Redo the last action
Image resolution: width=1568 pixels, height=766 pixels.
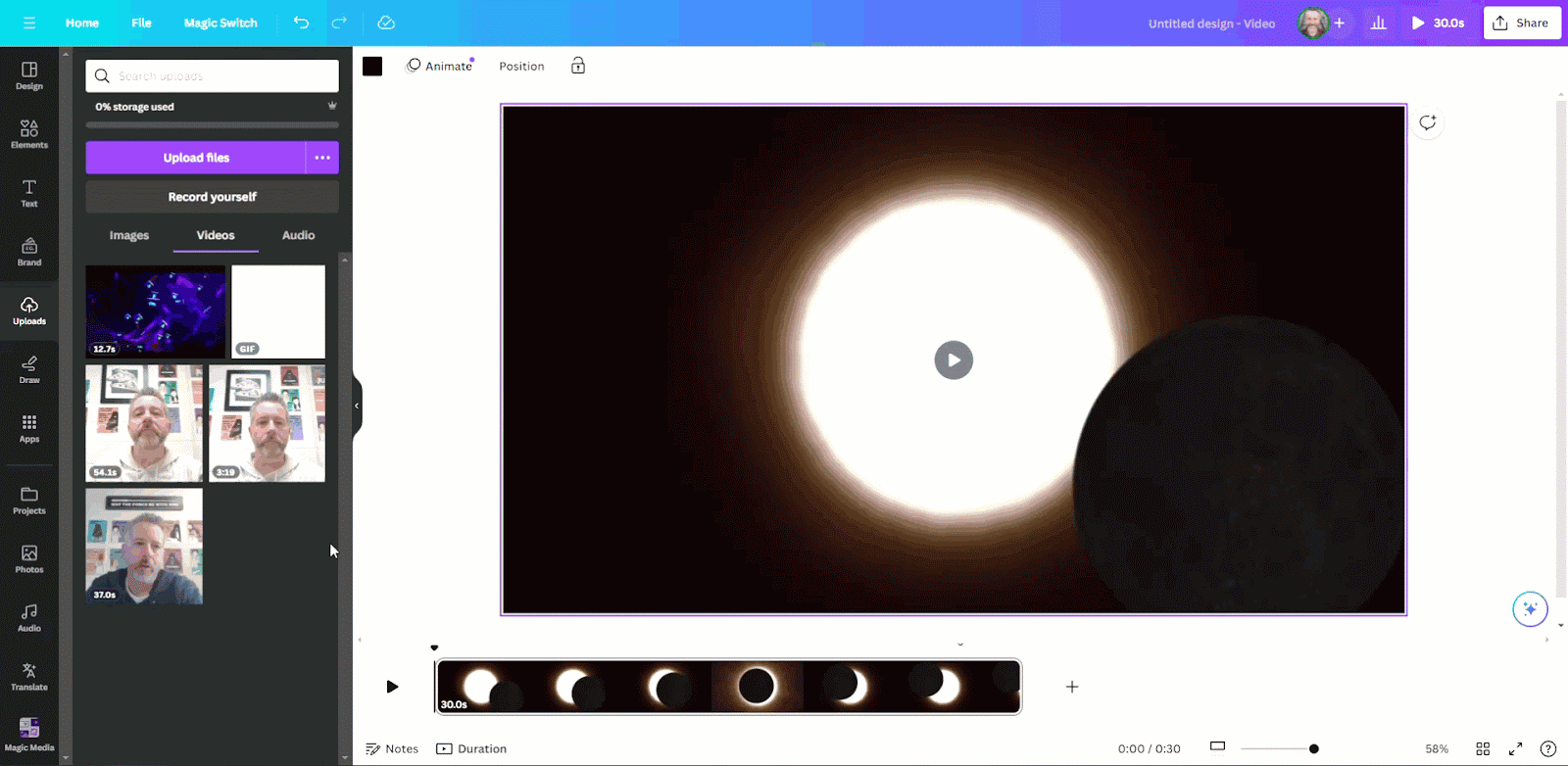tap(339, 23)
